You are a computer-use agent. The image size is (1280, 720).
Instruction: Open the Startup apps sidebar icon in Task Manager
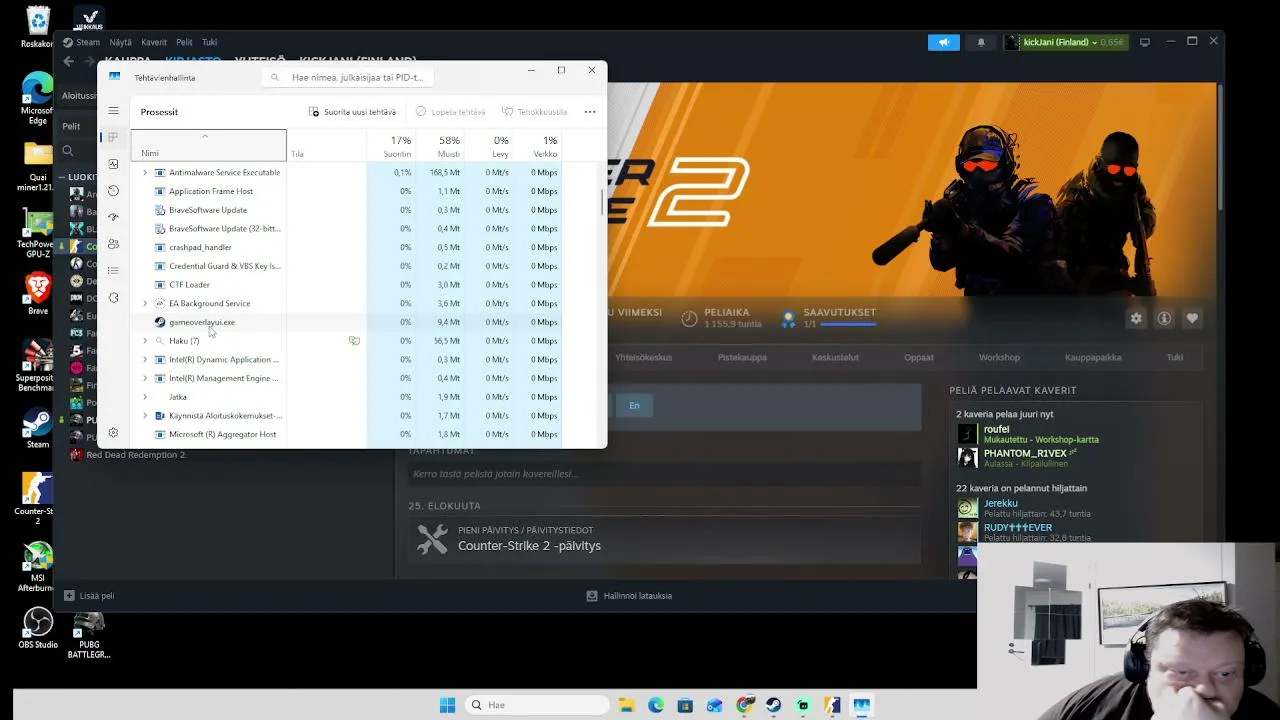(113, 217)
